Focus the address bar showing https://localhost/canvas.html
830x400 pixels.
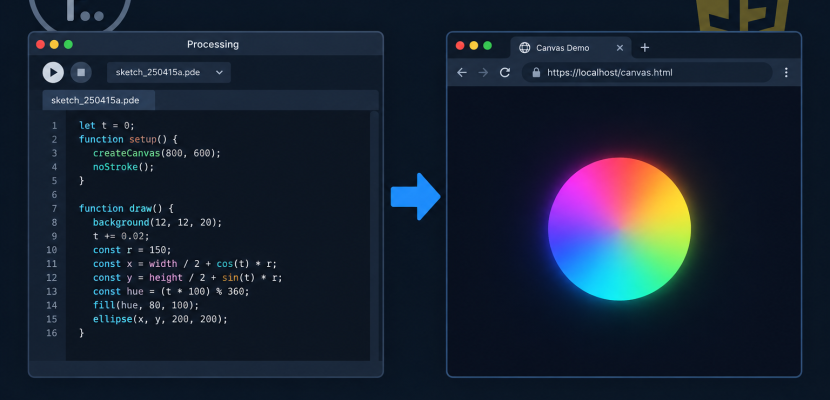tap(647, 72)
